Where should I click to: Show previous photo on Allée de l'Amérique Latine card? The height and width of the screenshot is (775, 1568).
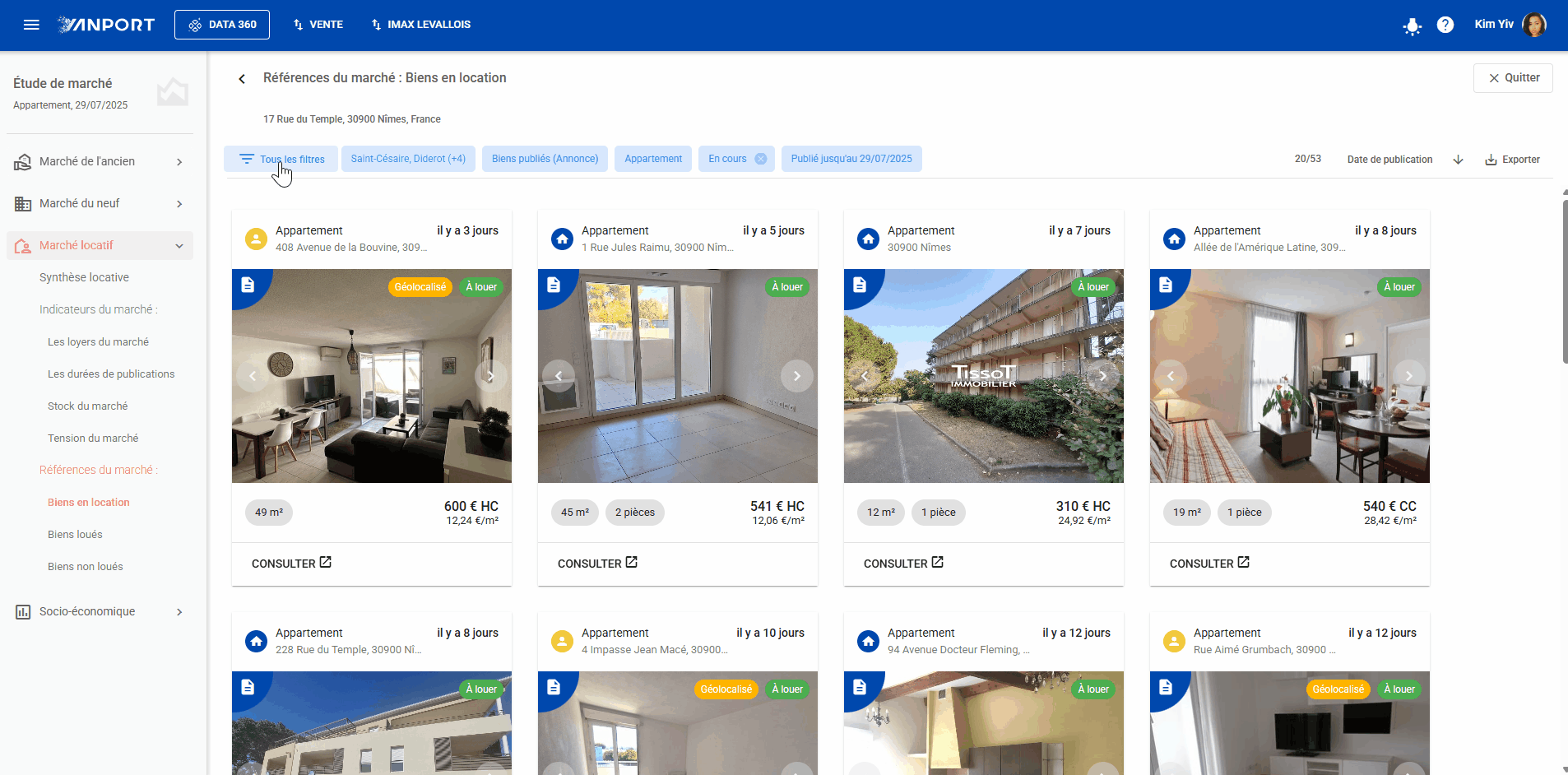[x=1171, y=376]
